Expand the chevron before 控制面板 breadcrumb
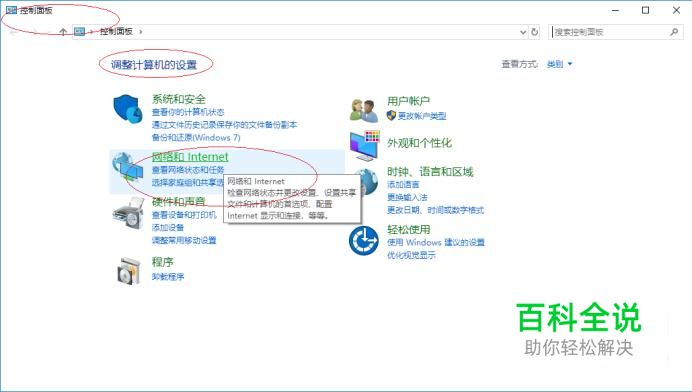 point(91,32)
